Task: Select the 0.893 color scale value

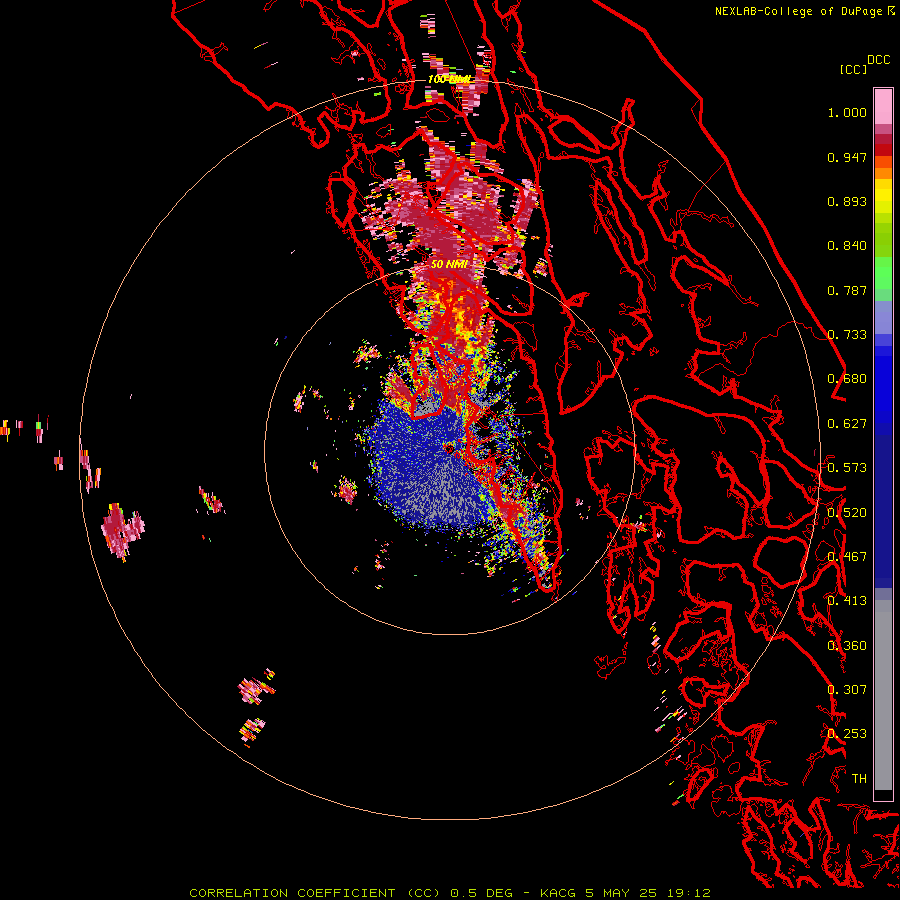Action: pos(847,201)
